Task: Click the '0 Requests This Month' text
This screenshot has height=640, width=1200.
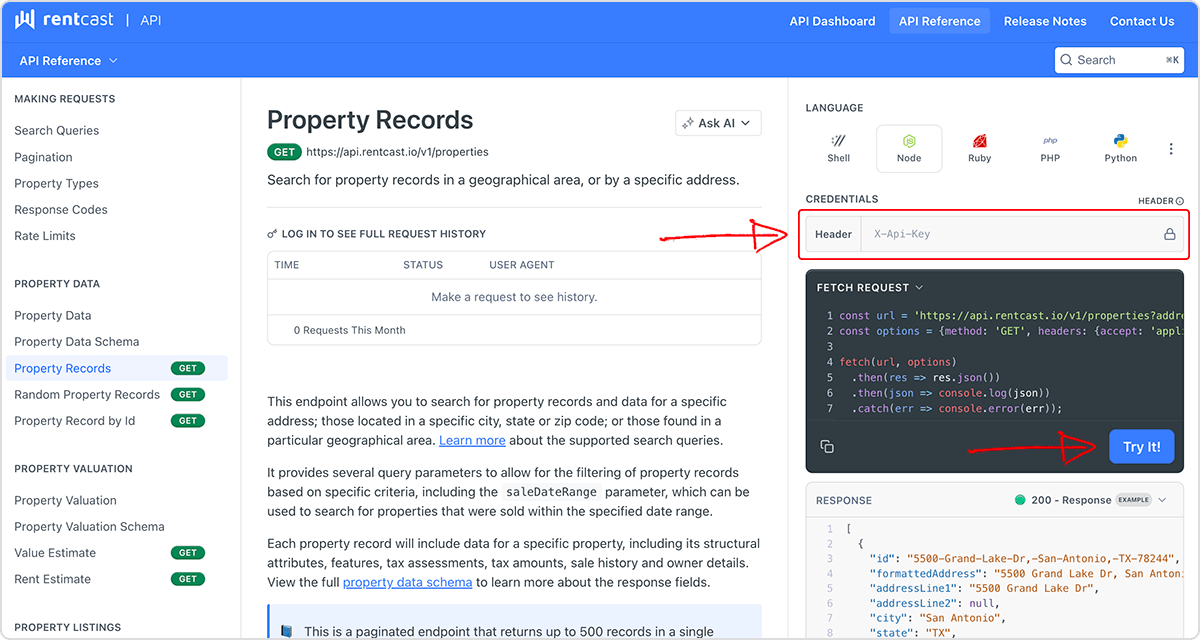Action: (350, 330)
